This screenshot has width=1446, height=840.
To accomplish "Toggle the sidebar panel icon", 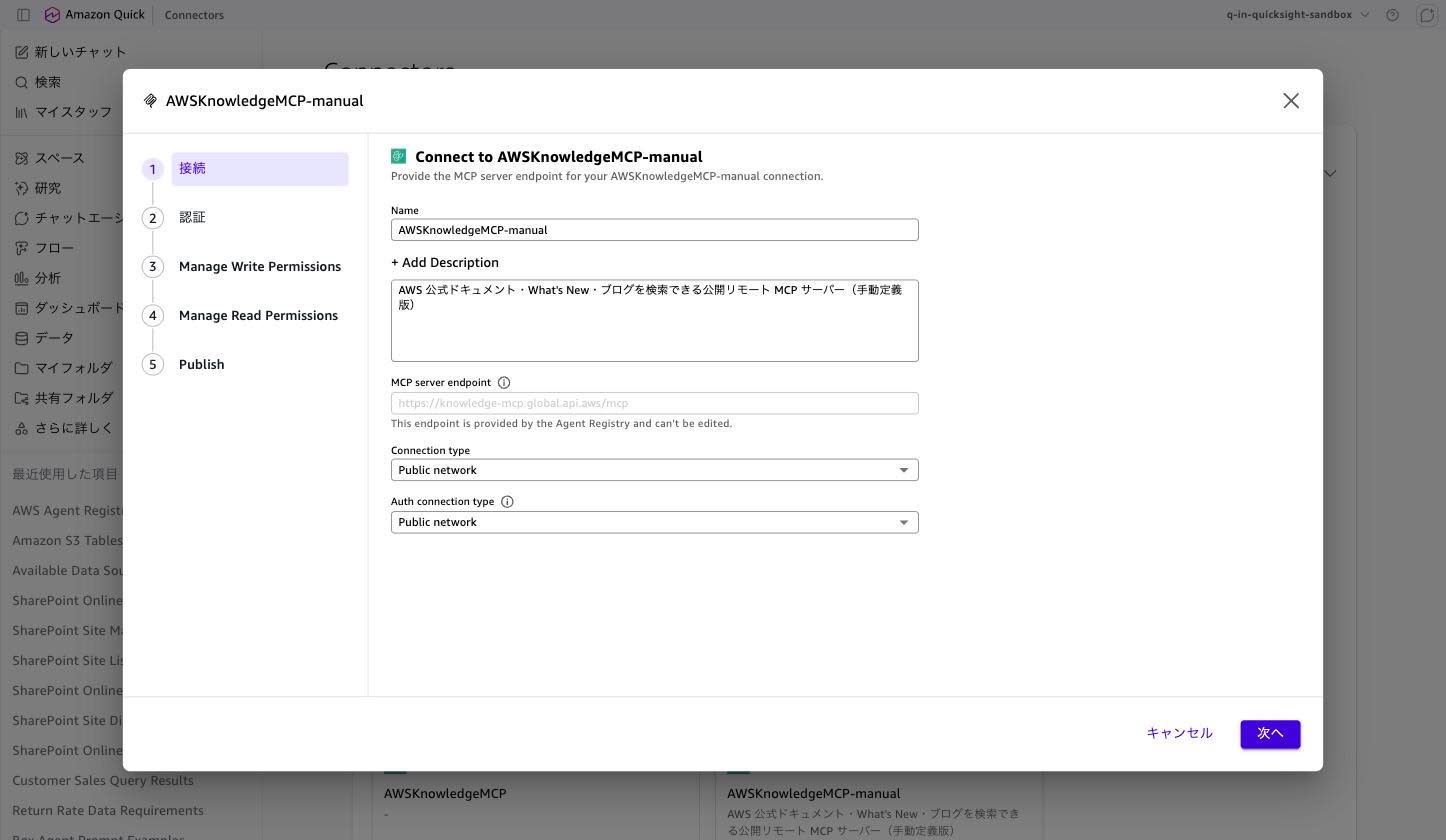I will point(23,15).
